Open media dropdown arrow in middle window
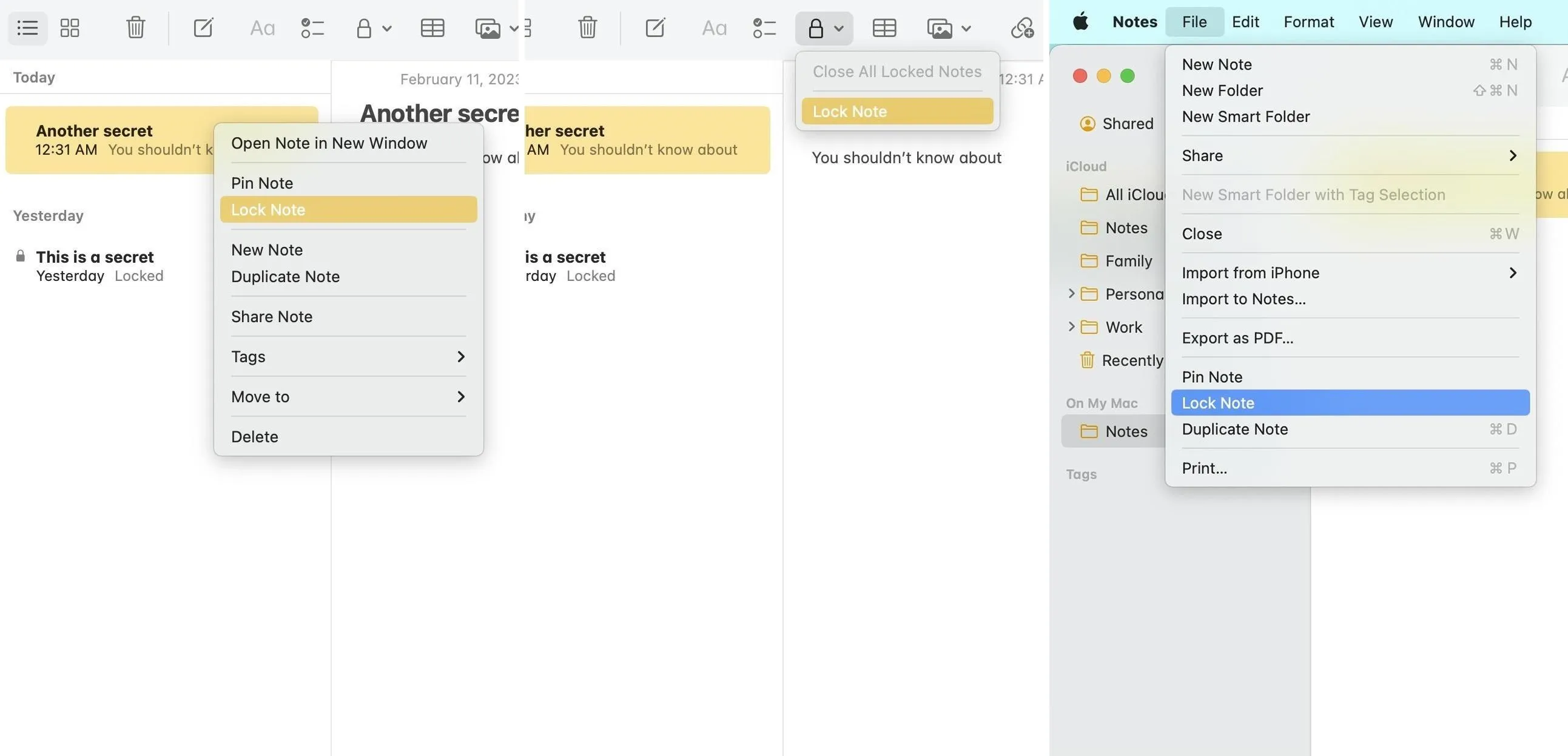Viewport: 1568px width, 756px height. [966, 29]
